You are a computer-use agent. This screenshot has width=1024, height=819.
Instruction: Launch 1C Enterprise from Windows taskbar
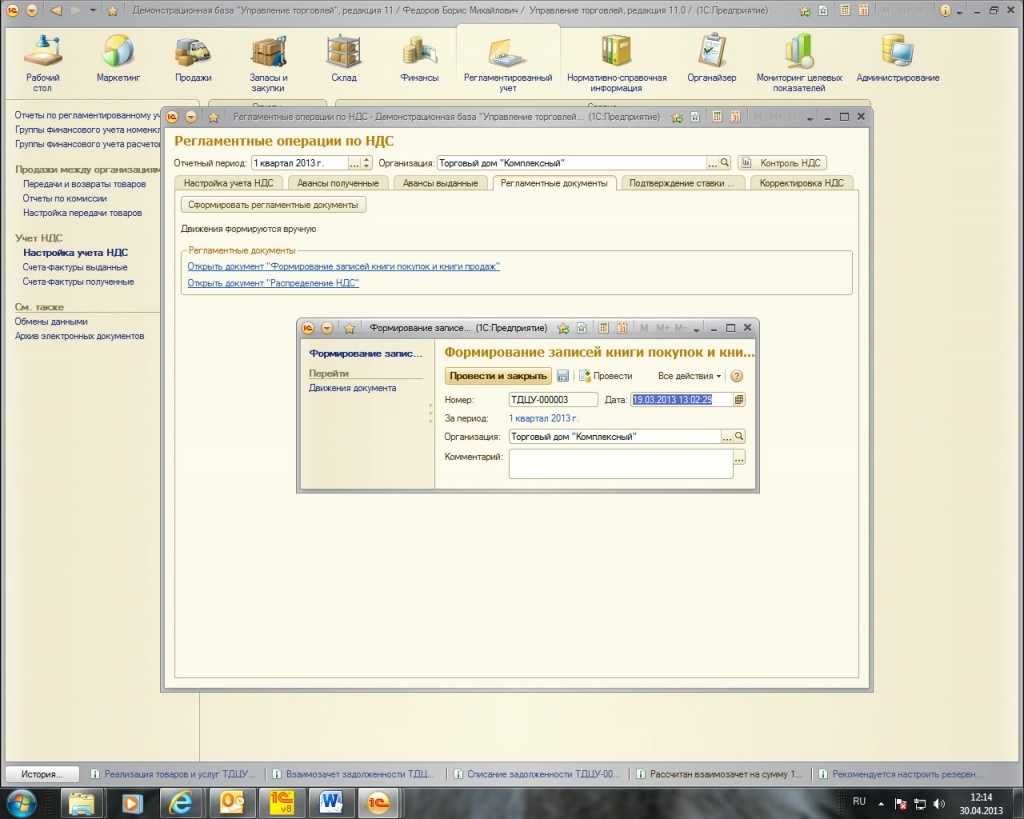(281, 802)
